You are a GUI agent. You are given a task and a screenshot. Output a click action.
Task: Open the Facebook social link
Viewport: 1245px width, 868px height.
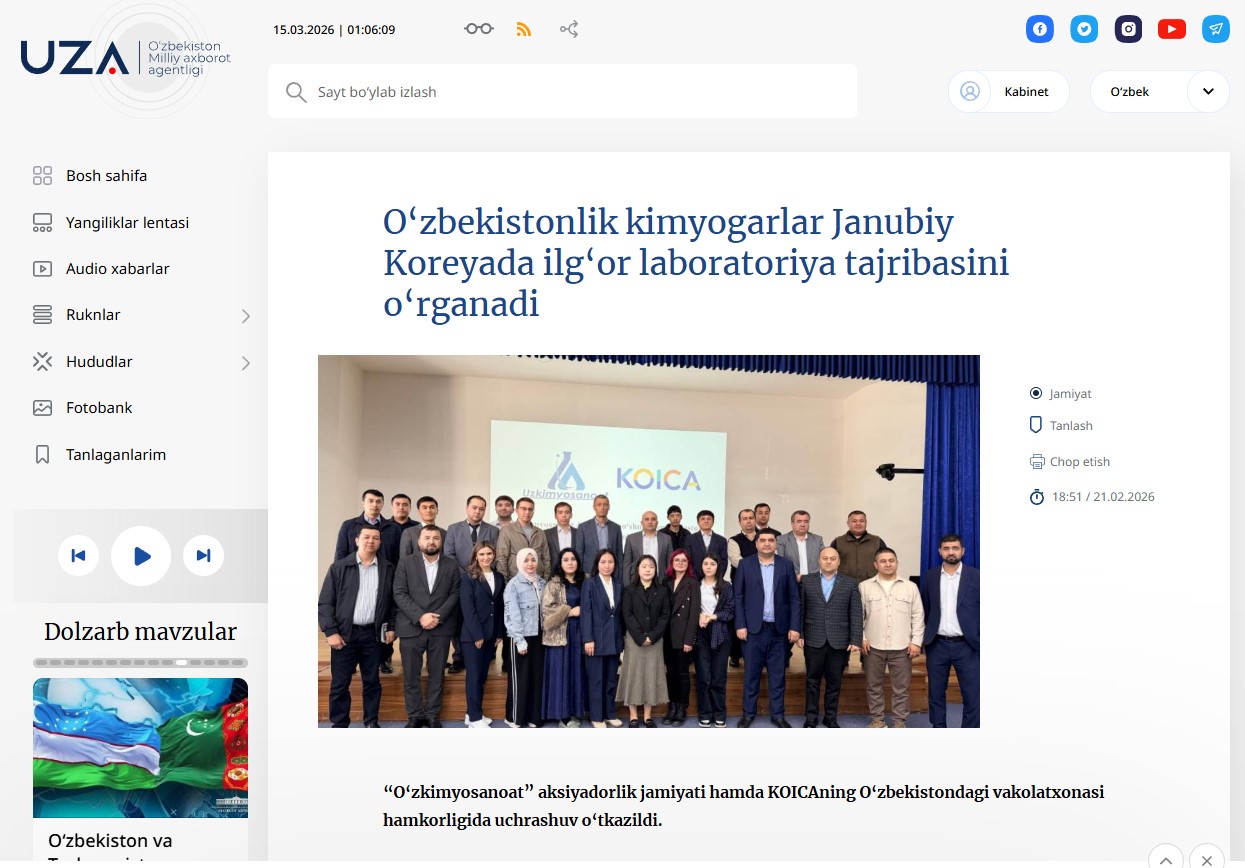pyautogui.click(x=1040, y=29)
